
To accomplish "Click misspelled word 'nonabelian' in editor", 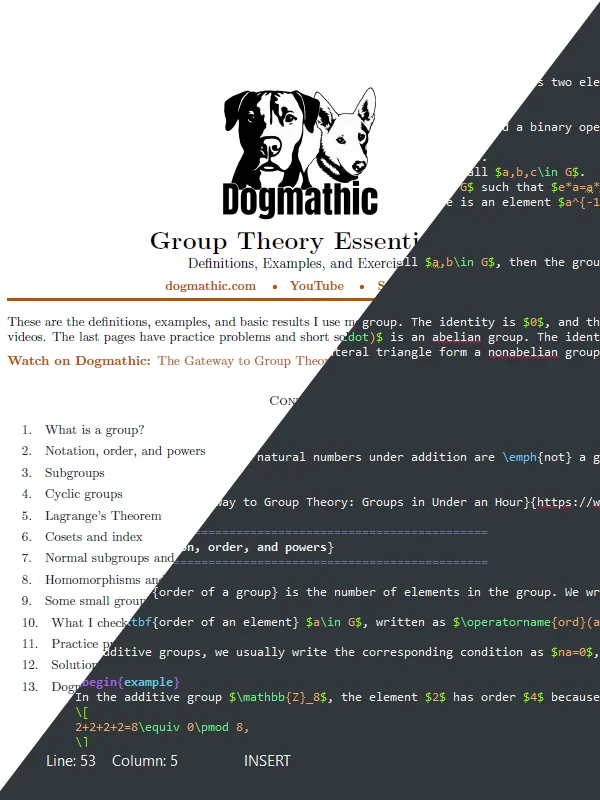I will click(x=523, y=352).
